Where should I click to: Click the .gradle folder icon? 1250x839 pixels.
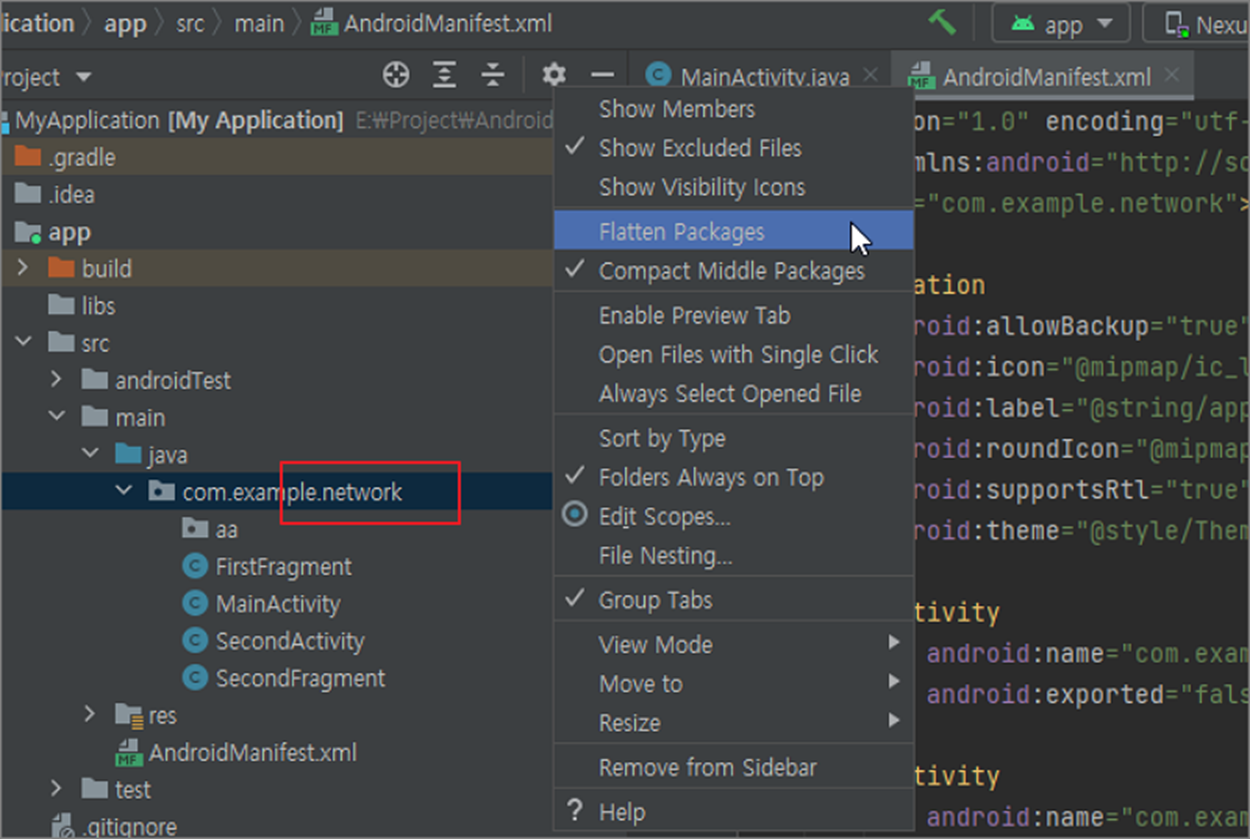click(28, 157)
